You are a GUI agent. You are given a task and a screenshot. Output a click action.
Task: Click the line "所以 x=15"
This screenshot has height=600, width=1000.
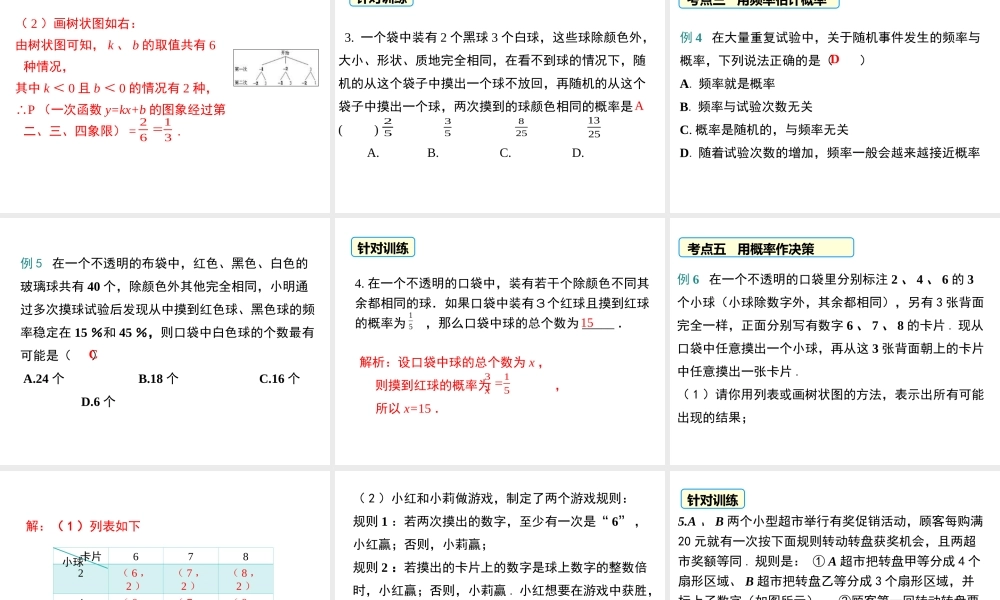(407, 409)
